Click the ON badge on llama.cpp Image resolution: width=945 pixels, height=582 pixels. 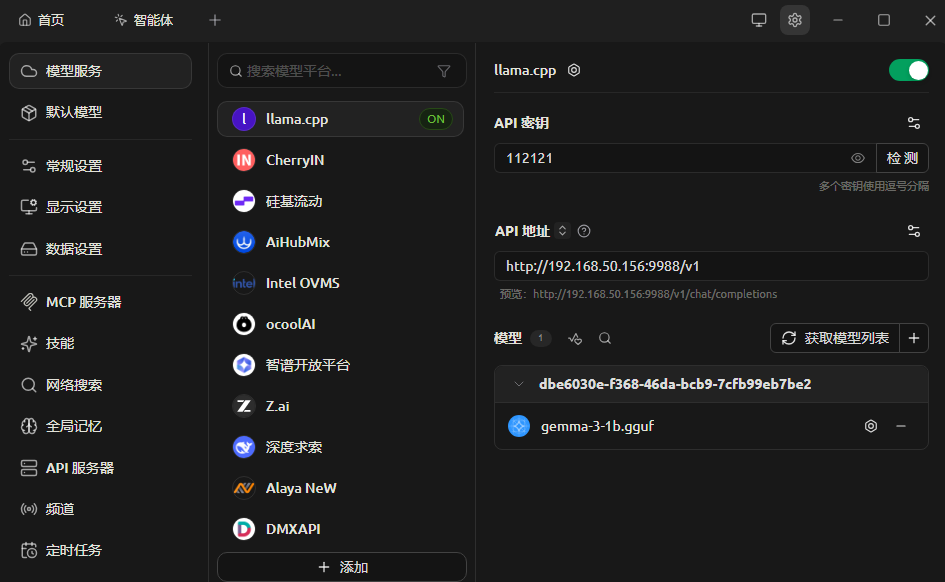point(436,119)
